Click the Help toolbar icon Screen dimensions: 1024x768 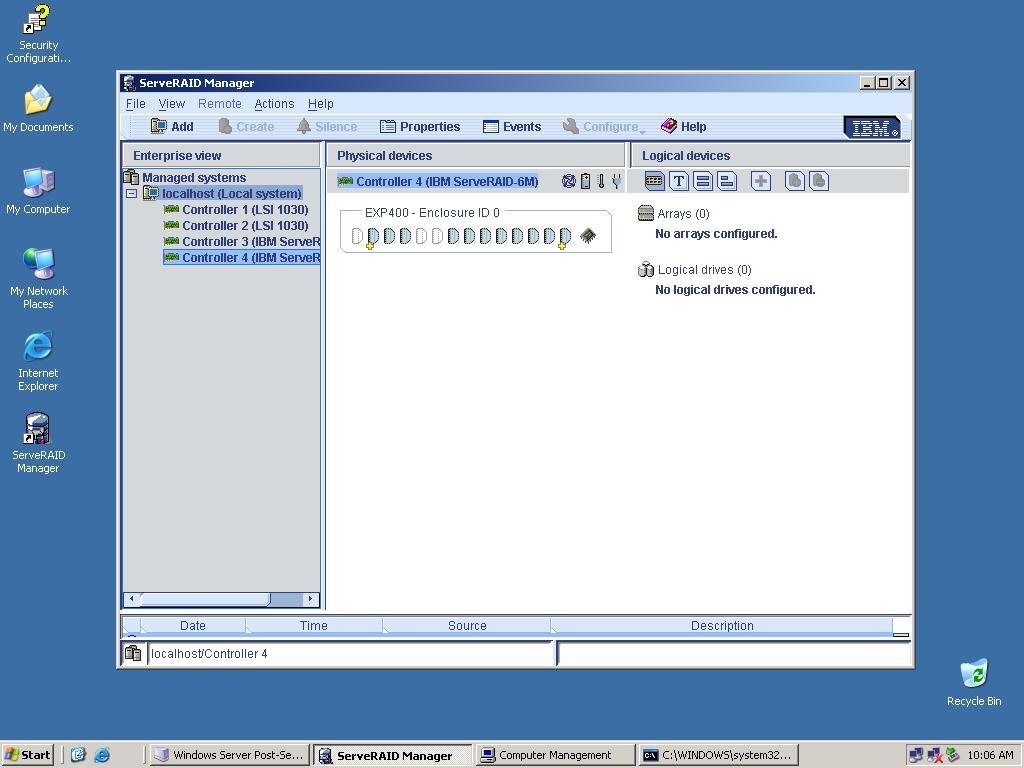[684, 126]
